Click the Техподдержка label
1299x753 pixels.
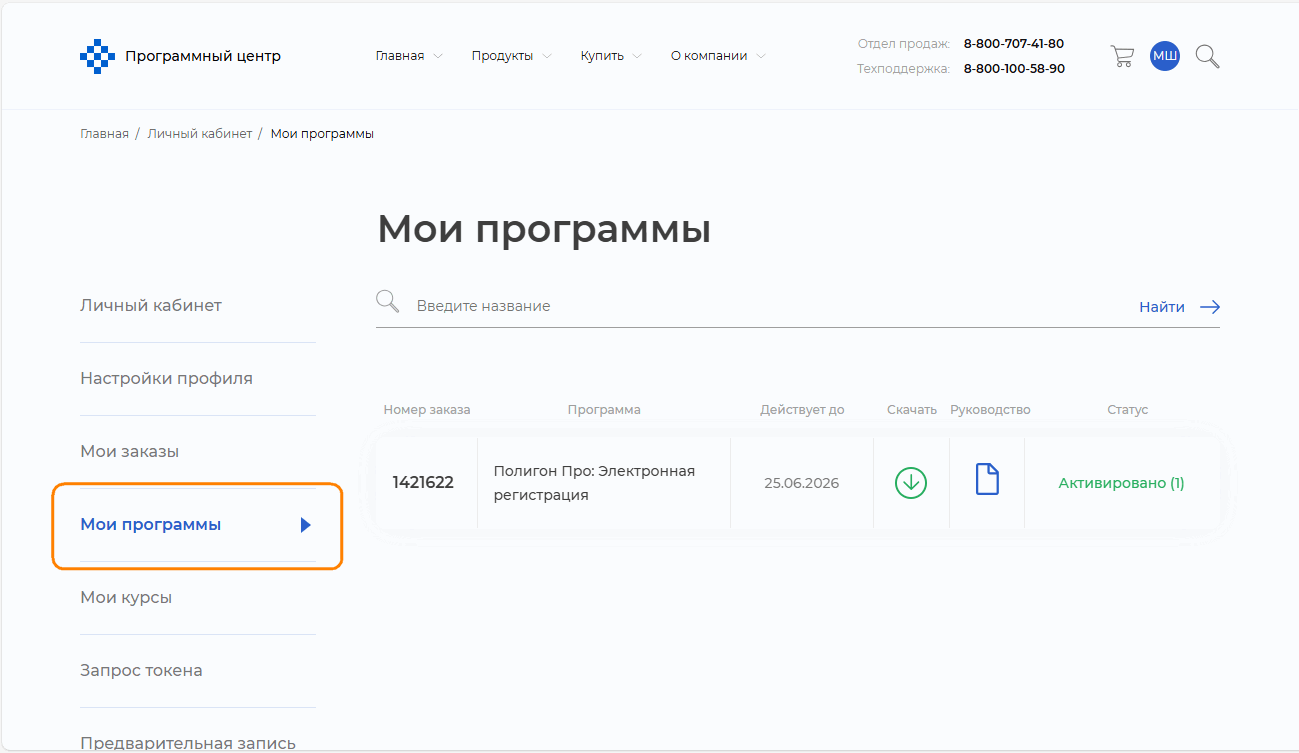tap(904, 69)
